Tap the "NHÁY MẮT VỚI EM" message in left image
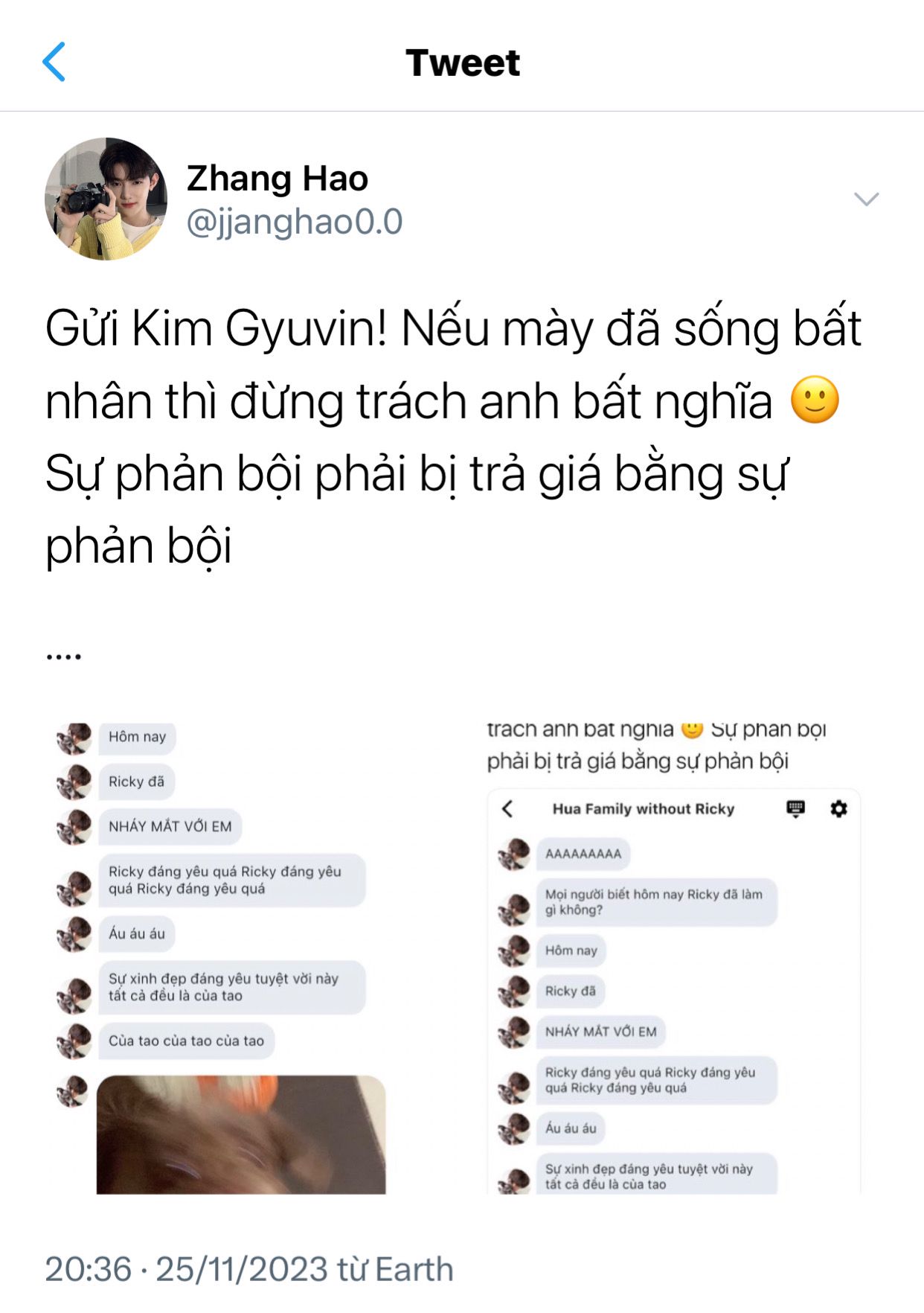 tap(170, 826)
